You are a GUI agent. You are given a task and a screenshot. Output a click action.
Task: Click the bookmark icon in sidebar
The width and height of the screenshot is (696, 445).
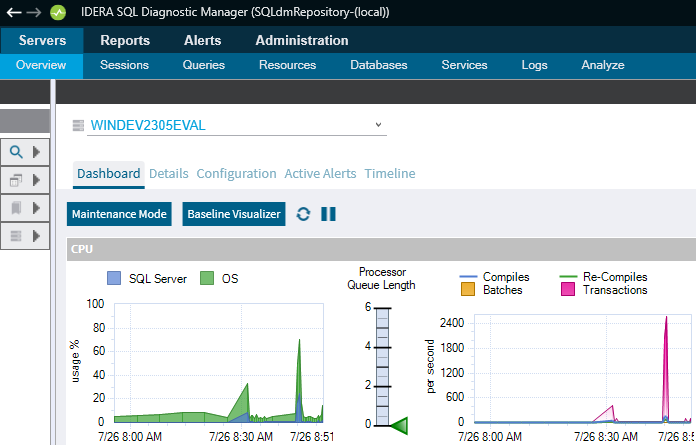tap(16, 208)
